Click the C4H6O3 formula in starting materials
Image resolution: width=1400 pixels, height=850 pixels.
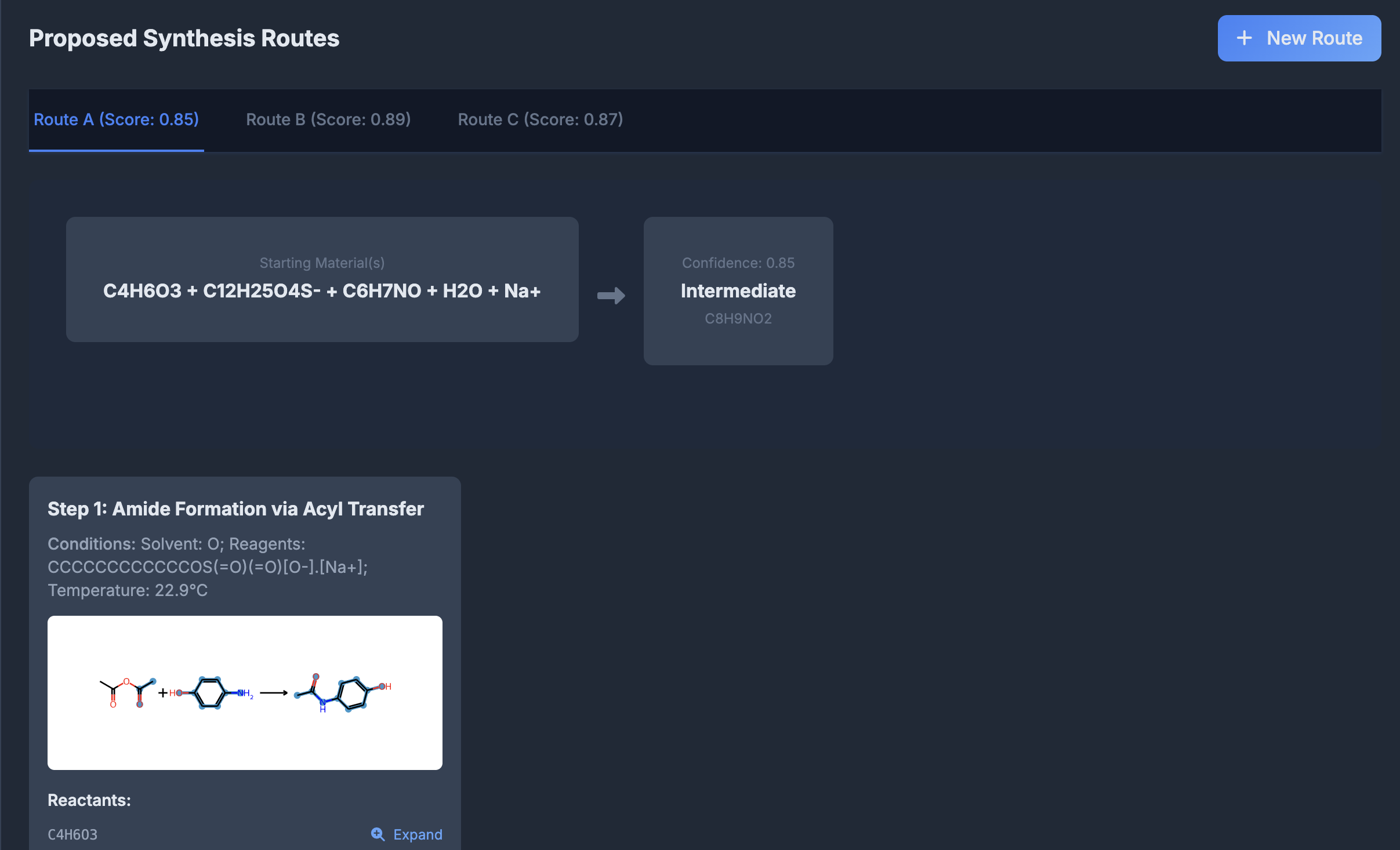141,290
